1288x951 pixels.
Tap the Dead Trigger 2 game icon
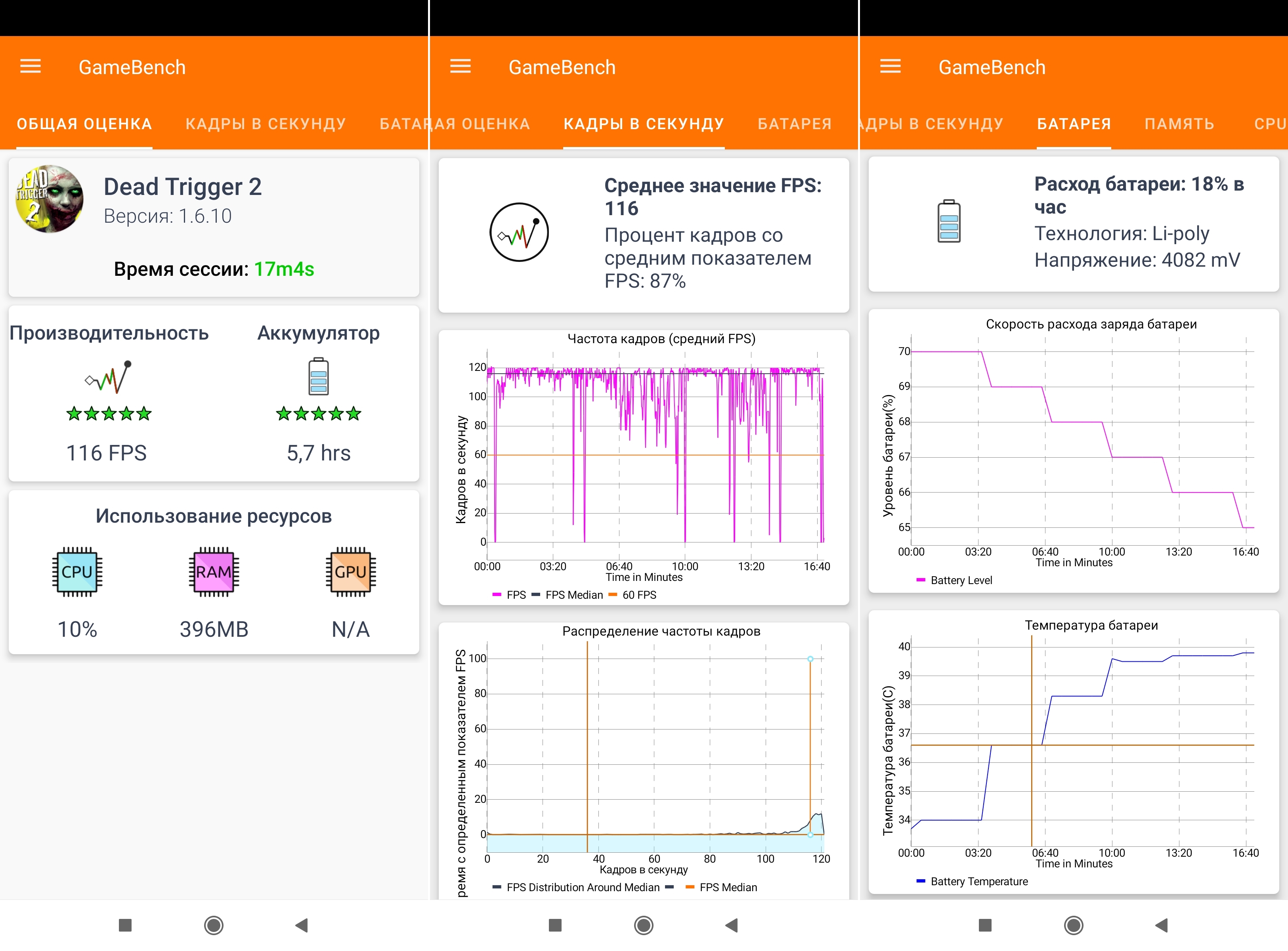[50, 199]
